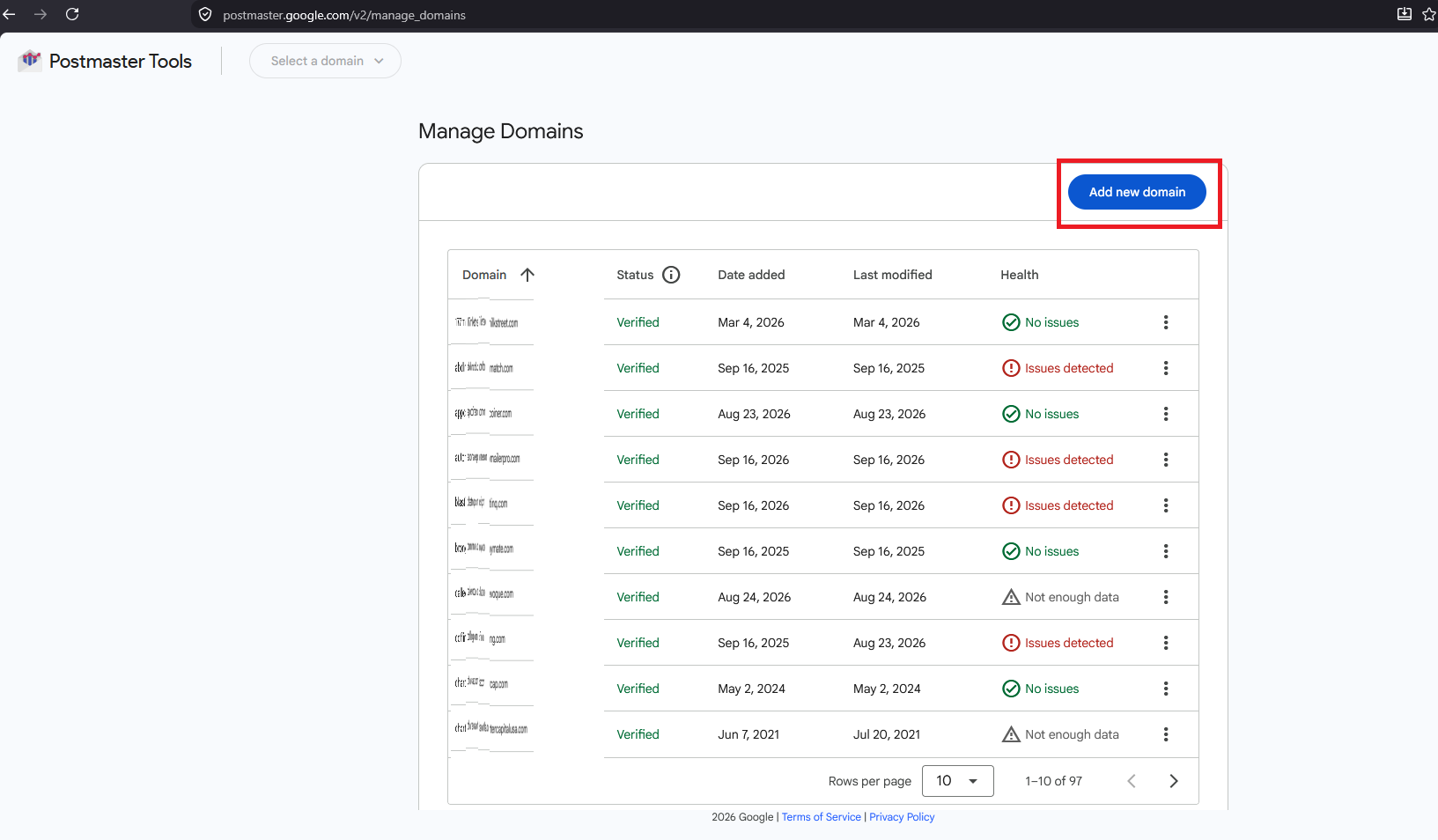Viewport: 1438px width, 840px height.
Task: Click 'Not enough data' in the Jun 7, 2021 row
Action: click(x=1072, y=734)
